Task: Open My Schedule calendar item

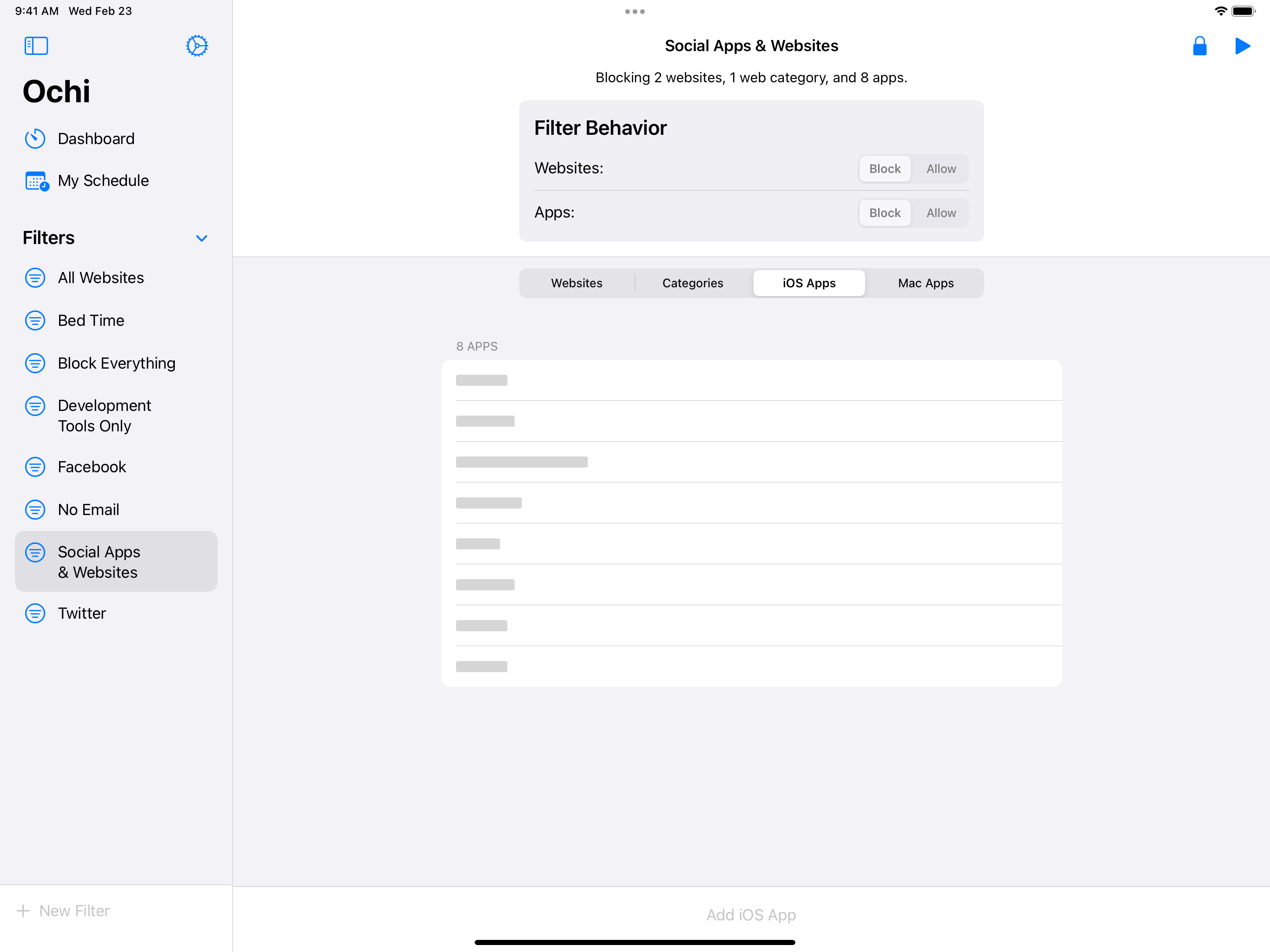Action: tap(103, 180)
